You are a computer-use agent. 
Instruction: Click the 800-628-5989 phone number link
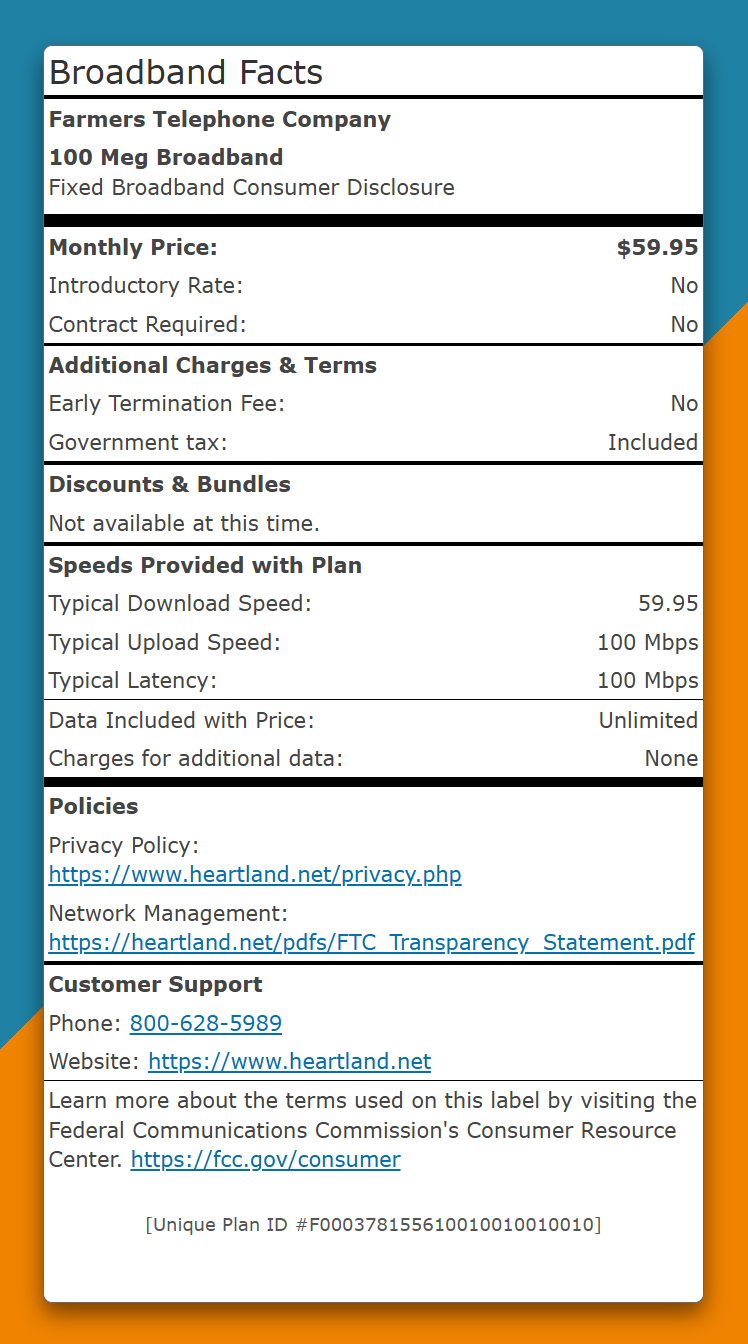coord(206,1023)
